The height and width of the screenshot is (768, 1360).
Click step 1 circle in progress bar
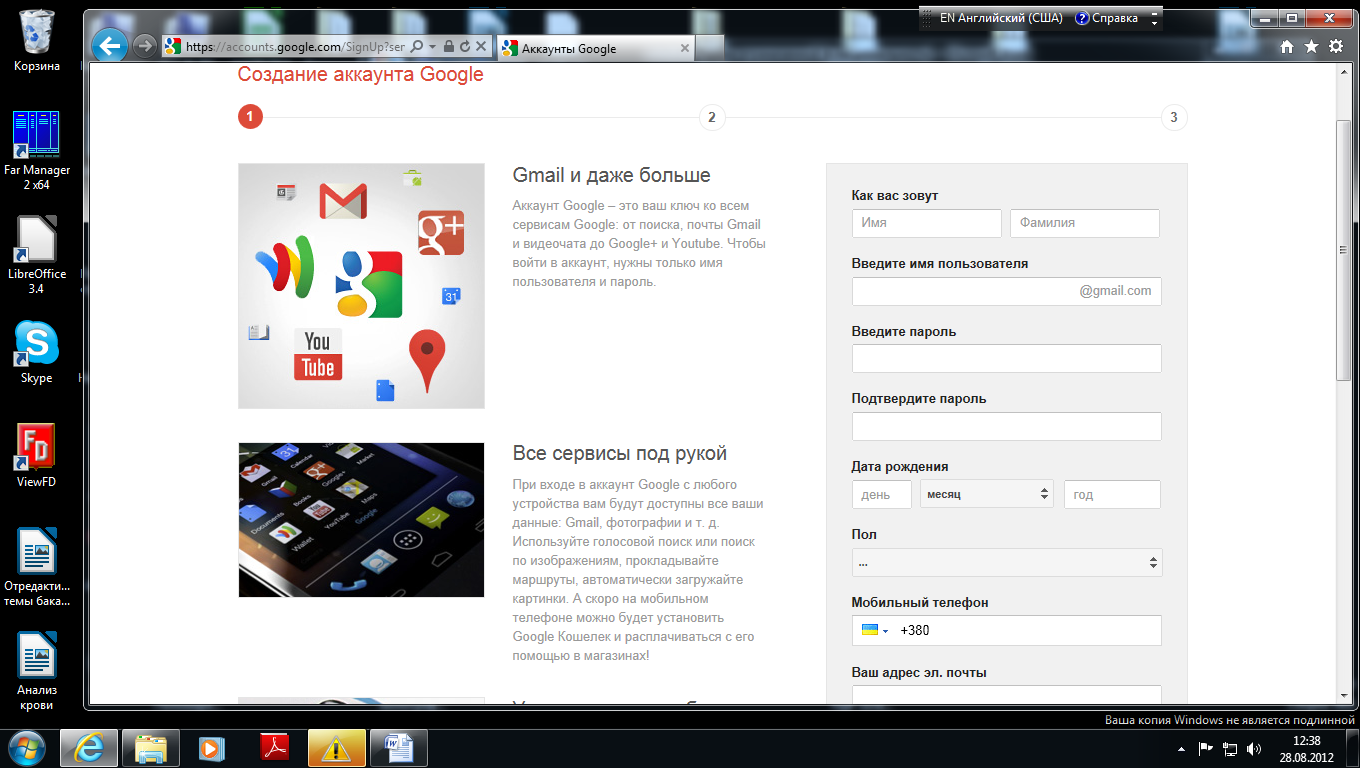pyautogui.click(x=250, y=117)
